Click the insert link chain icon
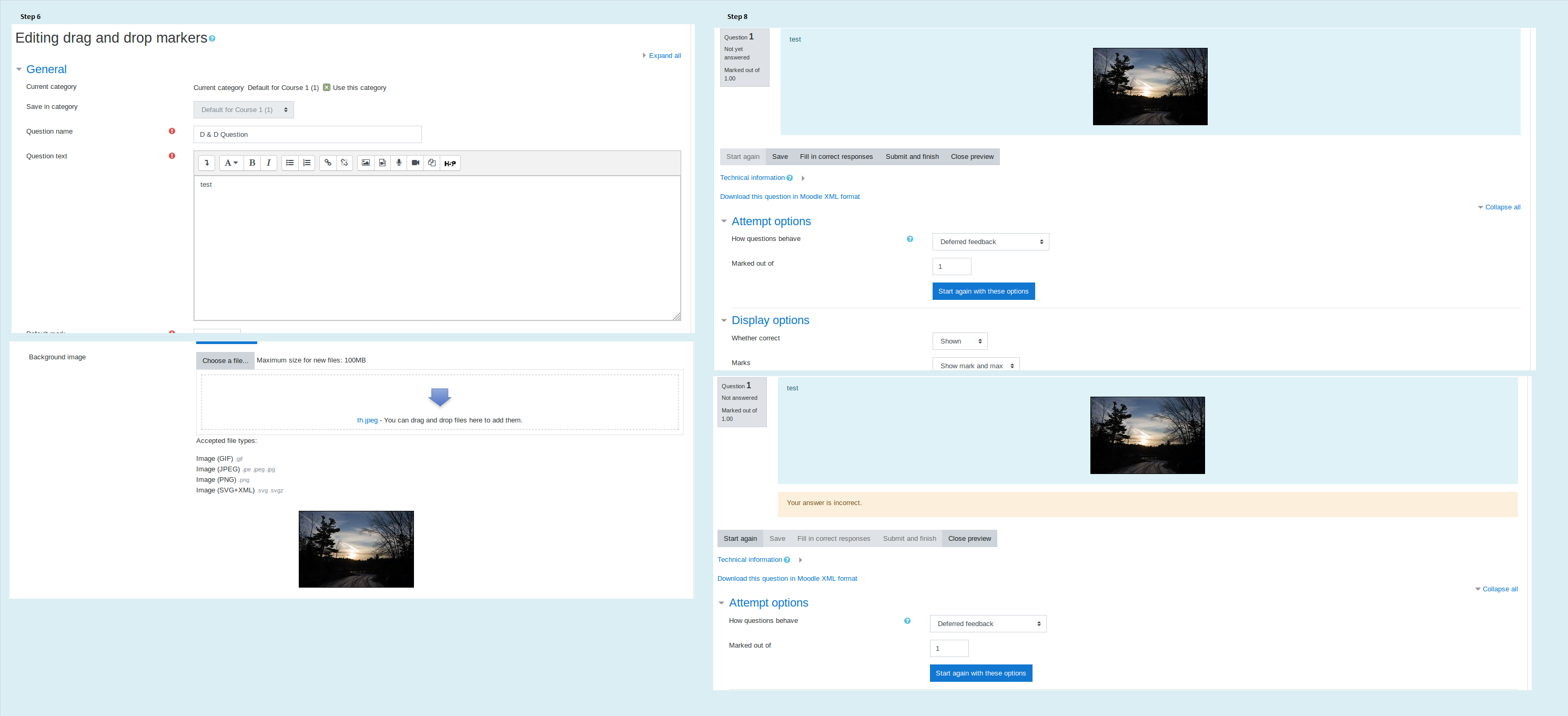This screenshot has height=716, width=1568. (328, 163)
